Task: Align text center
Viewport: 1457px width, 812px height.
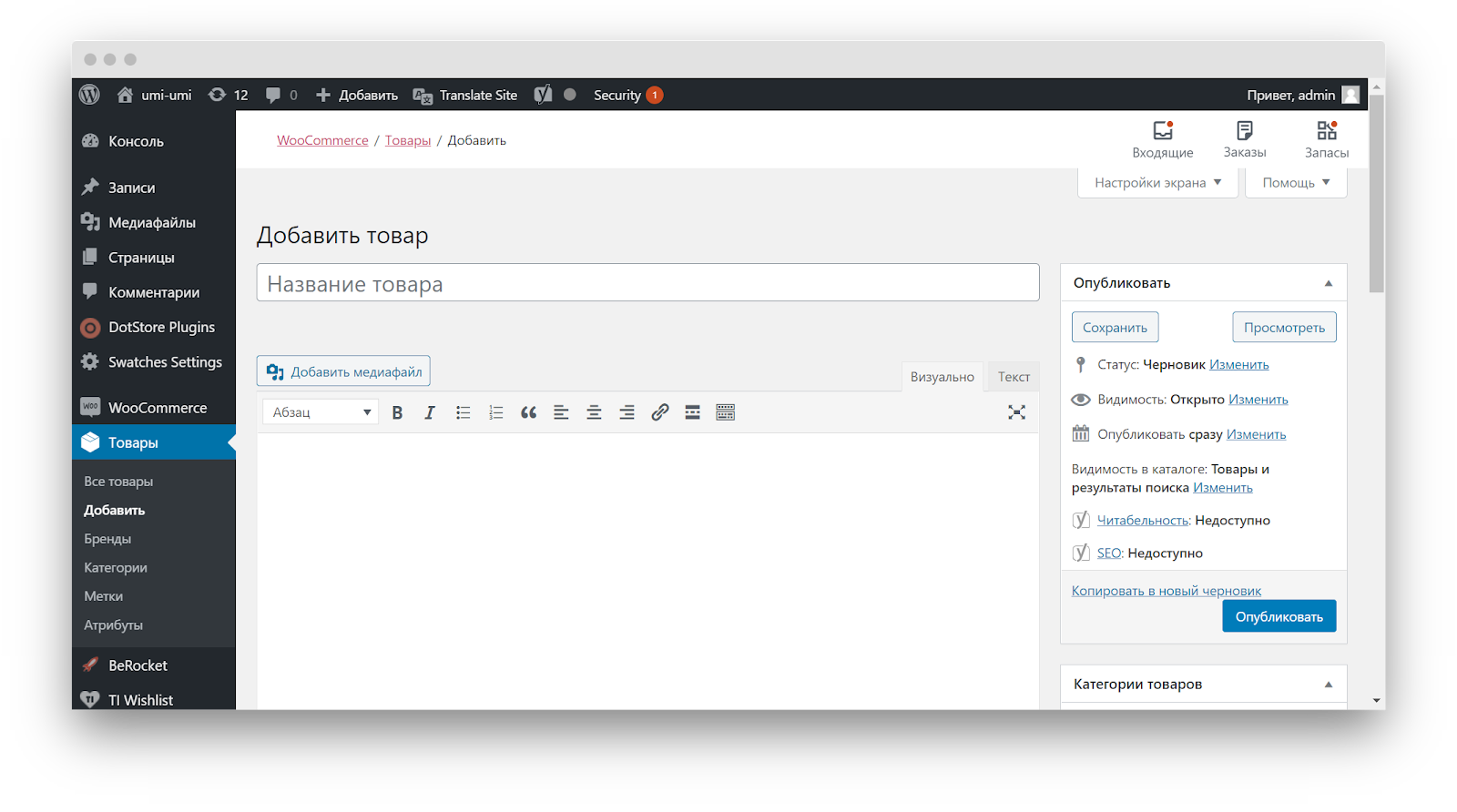Action: click(594, 412)
